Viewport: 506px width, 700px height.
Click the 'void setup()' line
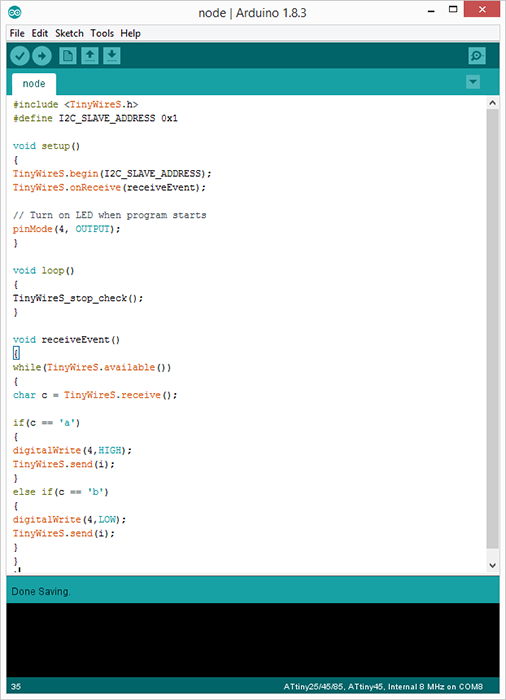coord(46,146)
